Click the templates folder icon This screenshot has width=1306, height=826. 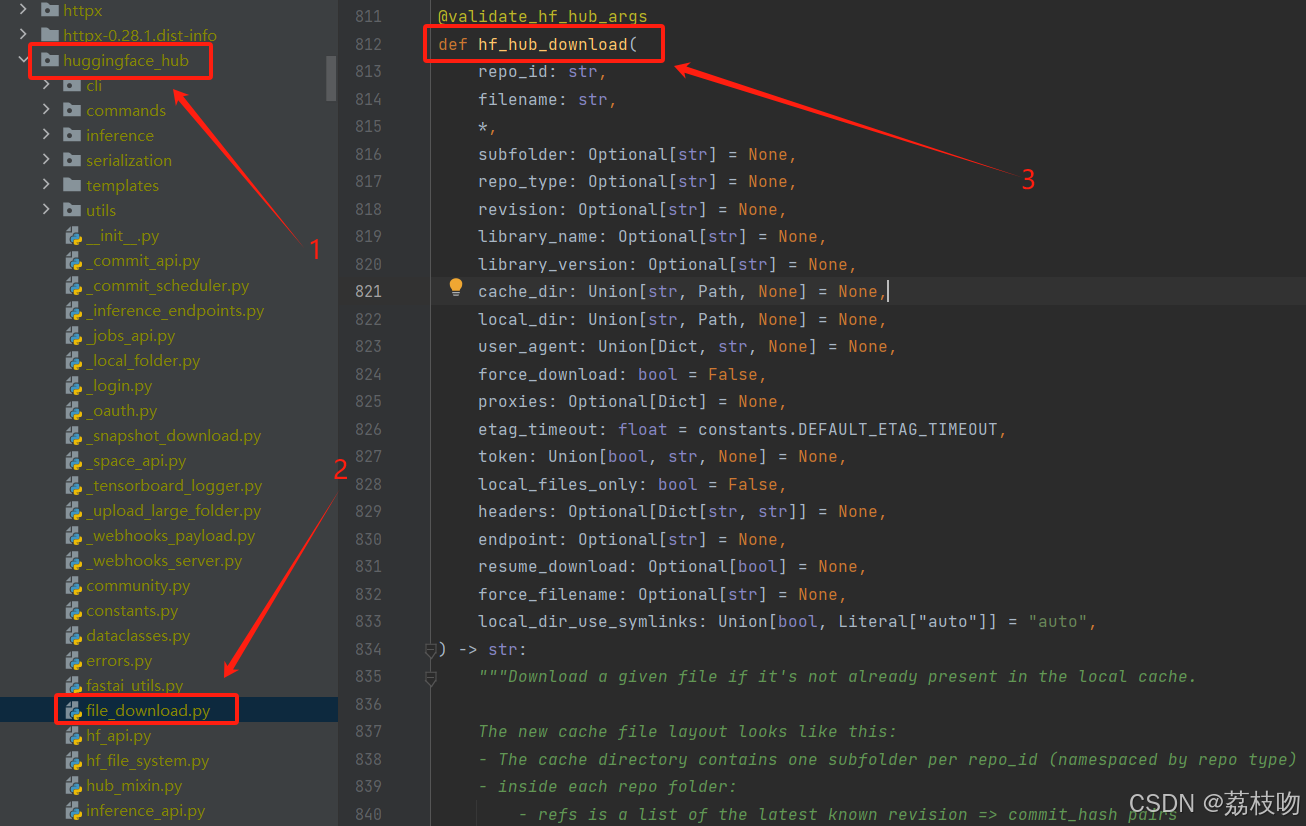pyautogui.click(x=71, y=185)
